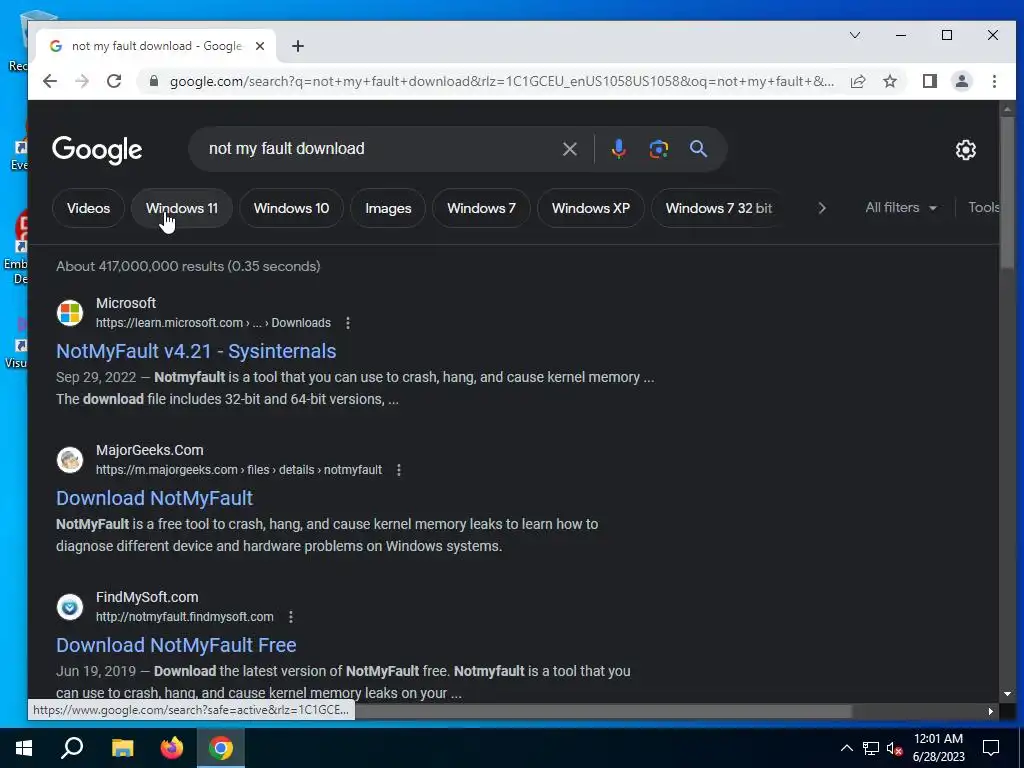Select the Windows XP filter chip
Screen dimensions: 1024x768
click(590, 208)
